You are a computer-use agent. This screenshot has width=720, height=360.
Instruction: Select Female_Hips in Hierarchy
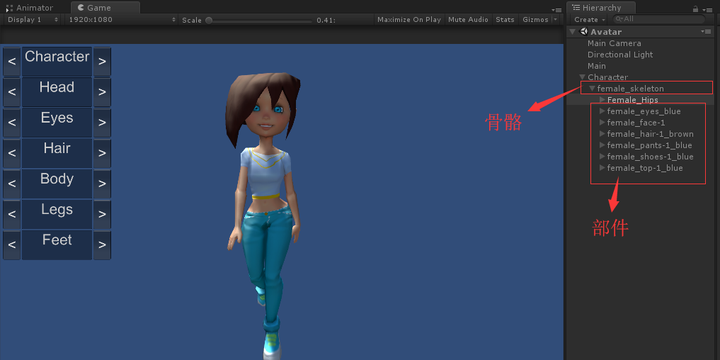point(632,100)
